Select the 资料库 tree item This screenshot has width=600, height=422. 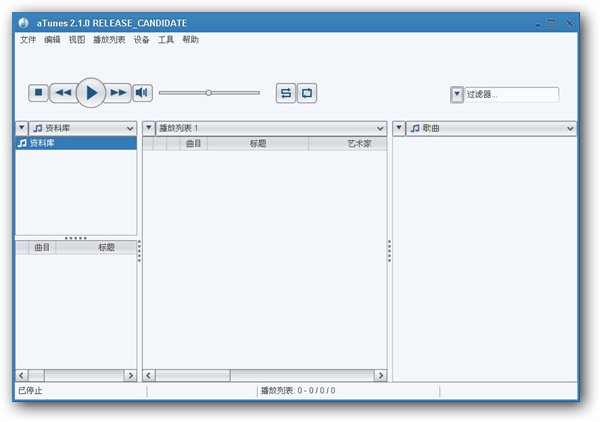coord(76,143)
